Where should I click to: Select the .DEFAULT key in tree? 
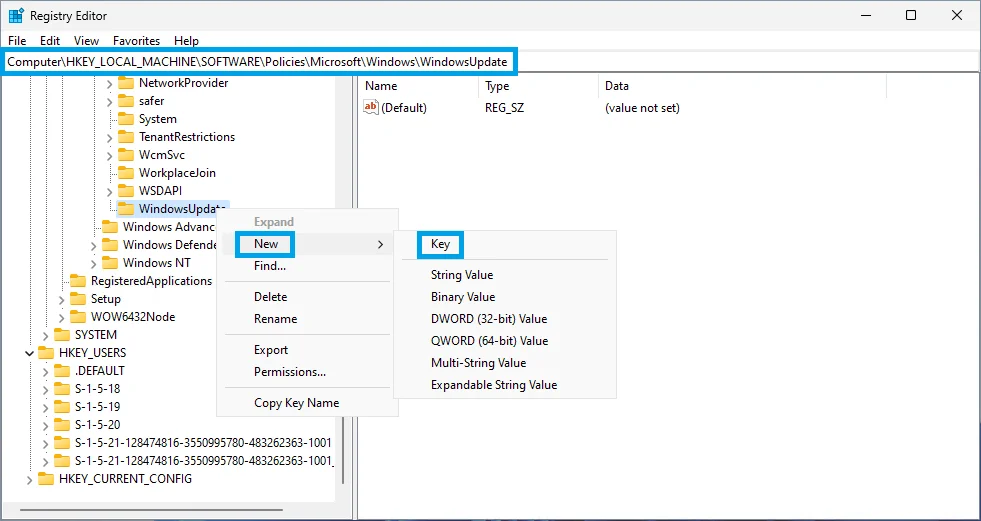pyautogui.click(x=99, y=371)
